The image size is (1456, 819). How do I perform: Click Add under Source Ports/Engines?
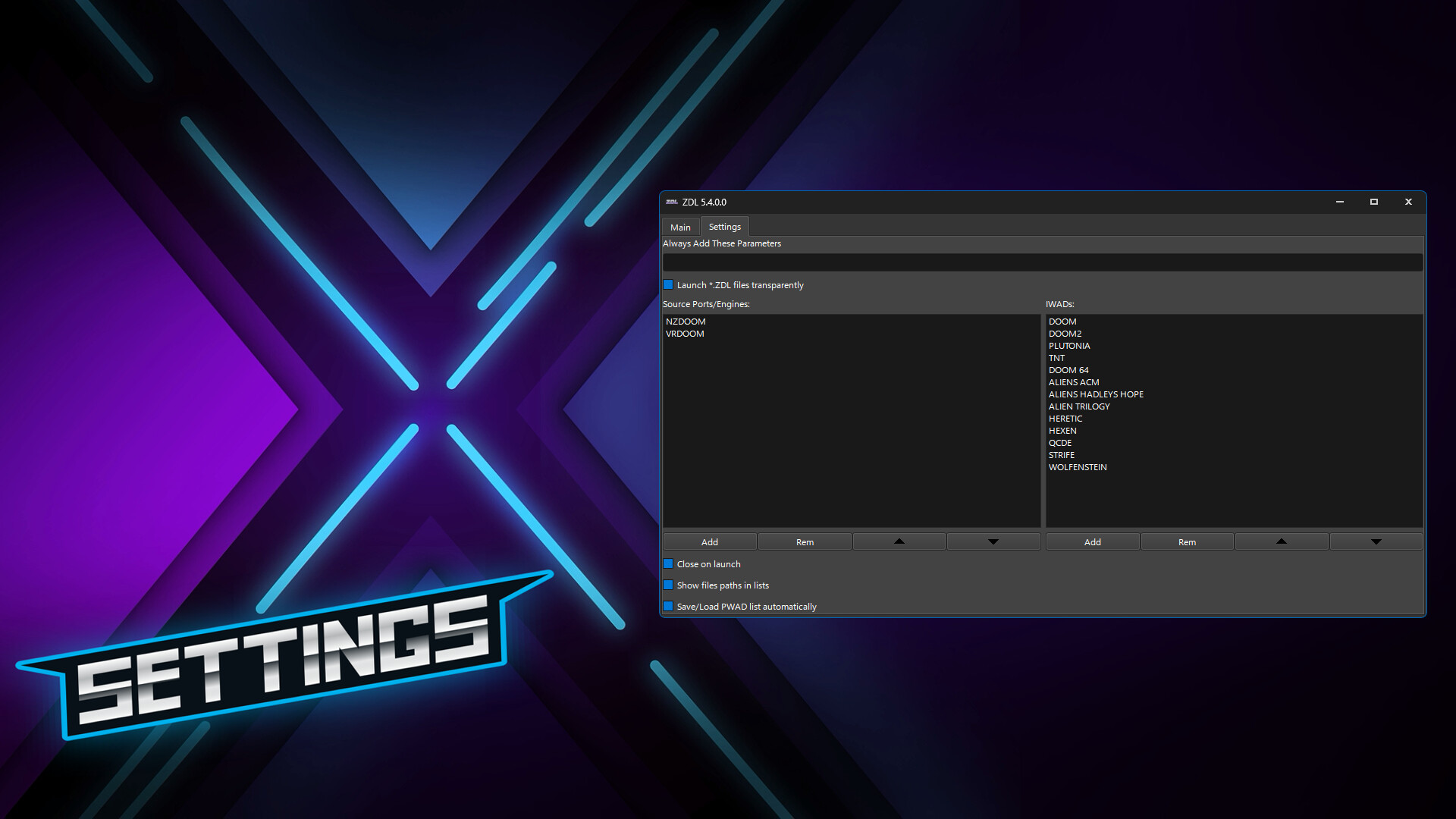pos(709,541)
